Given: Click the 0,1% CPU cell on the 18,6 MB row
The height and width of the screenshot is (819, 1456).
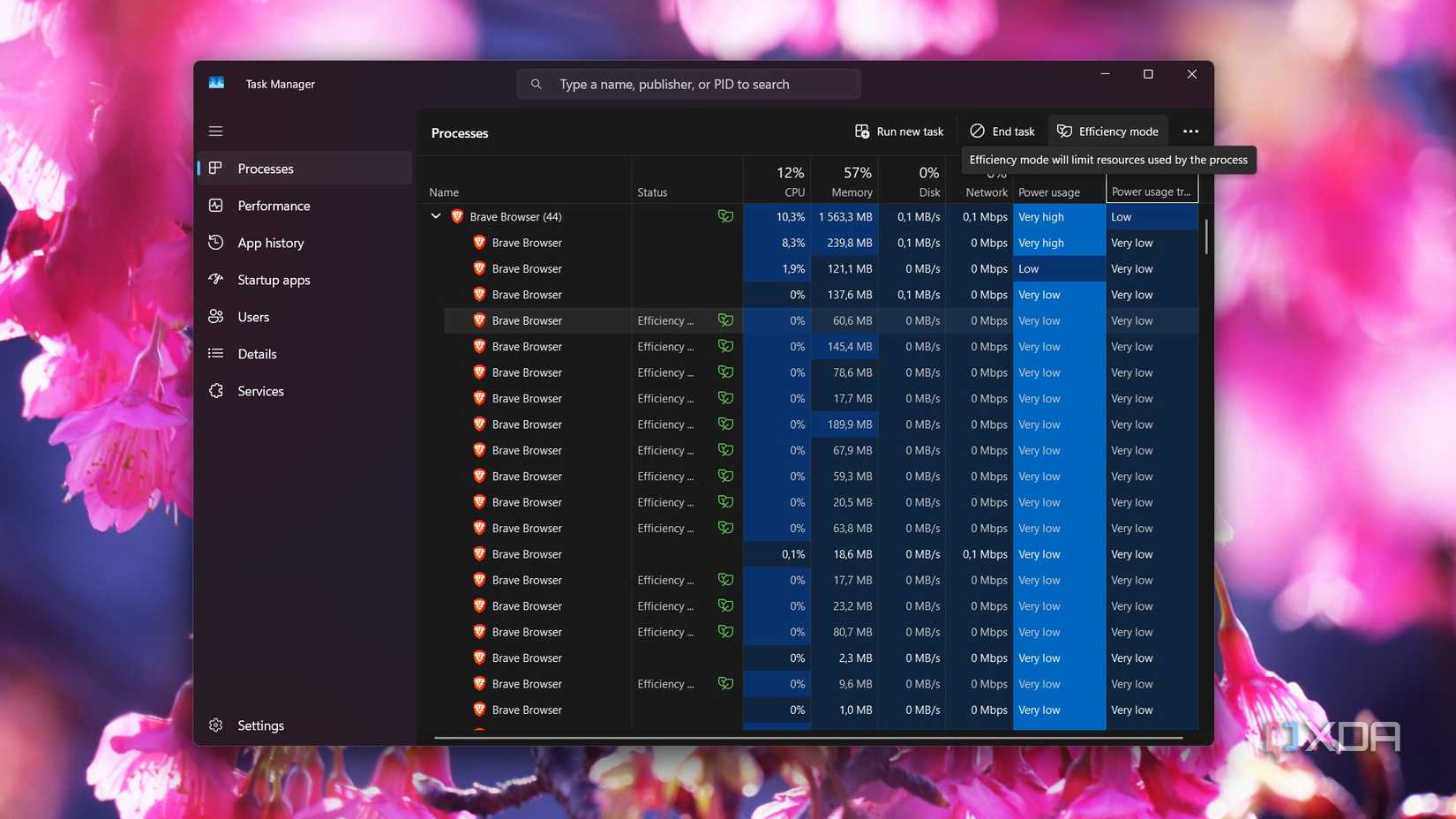Looking at the screenshot, I should pos(777,554).
